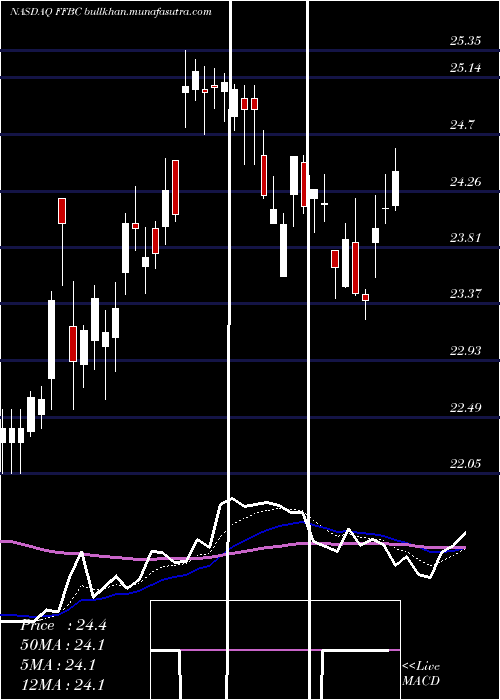The image size is (500, 700).
Task: Click the 24.7 price axis label
Action: click(462, 125)
